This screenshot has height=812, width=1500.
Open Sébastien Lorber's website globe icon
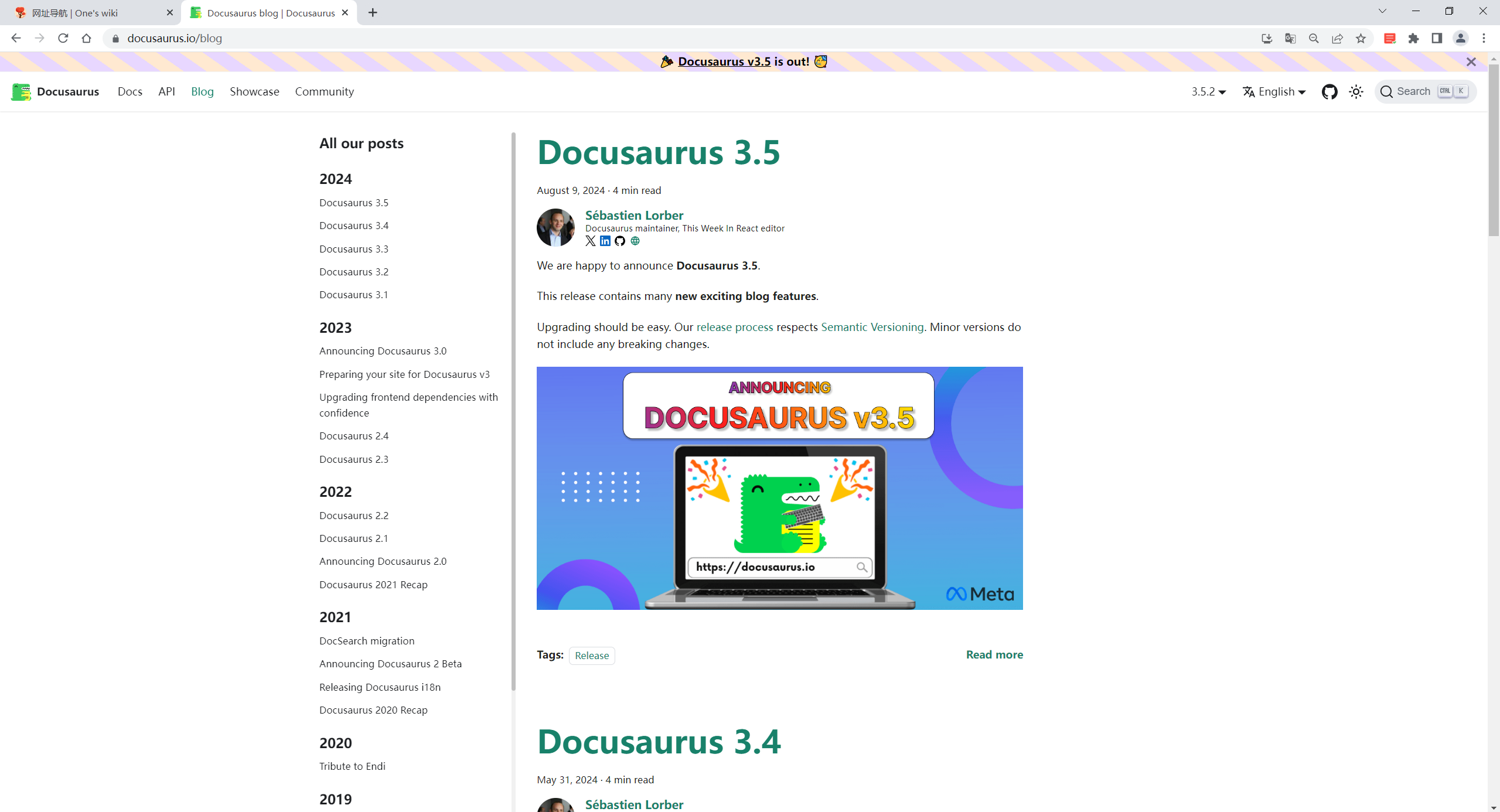pos(635,241)
